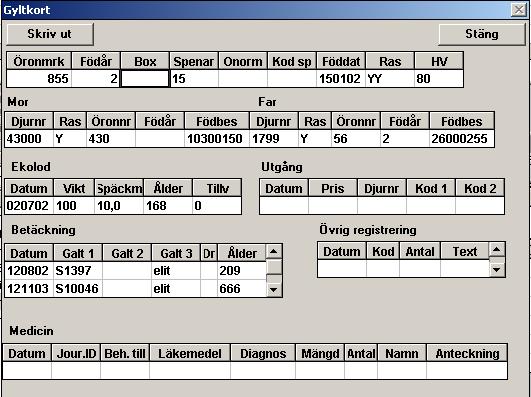
Task: Click Galt 1 value S10046
Action: pos(78,289)
